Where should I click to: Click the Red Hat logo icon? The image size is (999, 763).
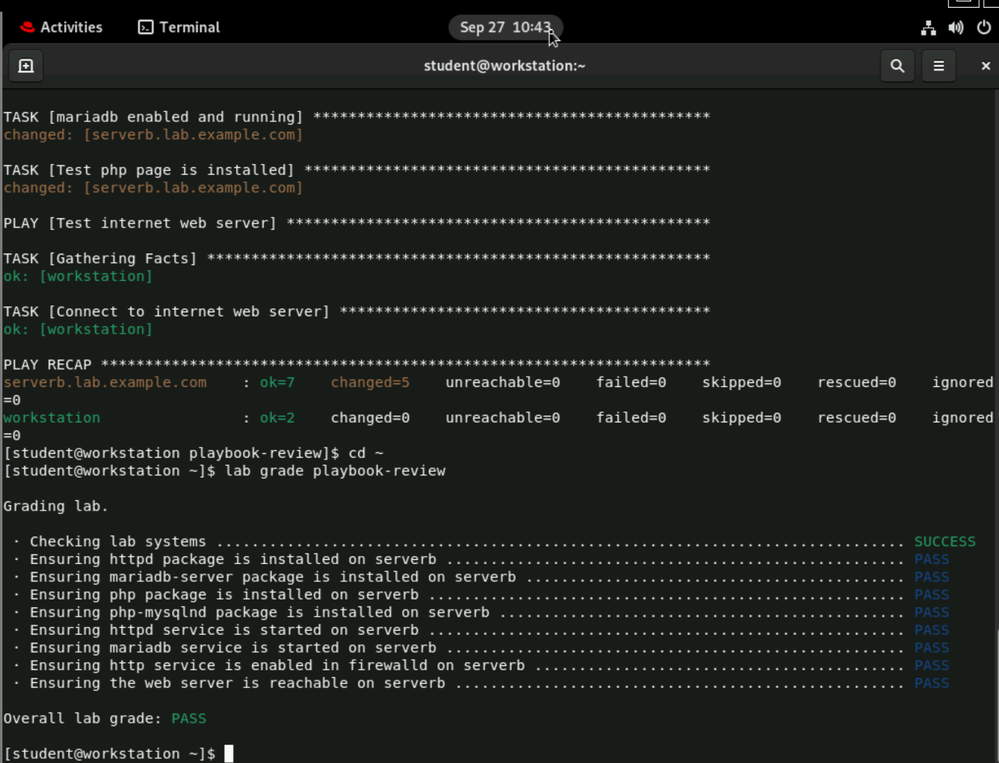27,27
